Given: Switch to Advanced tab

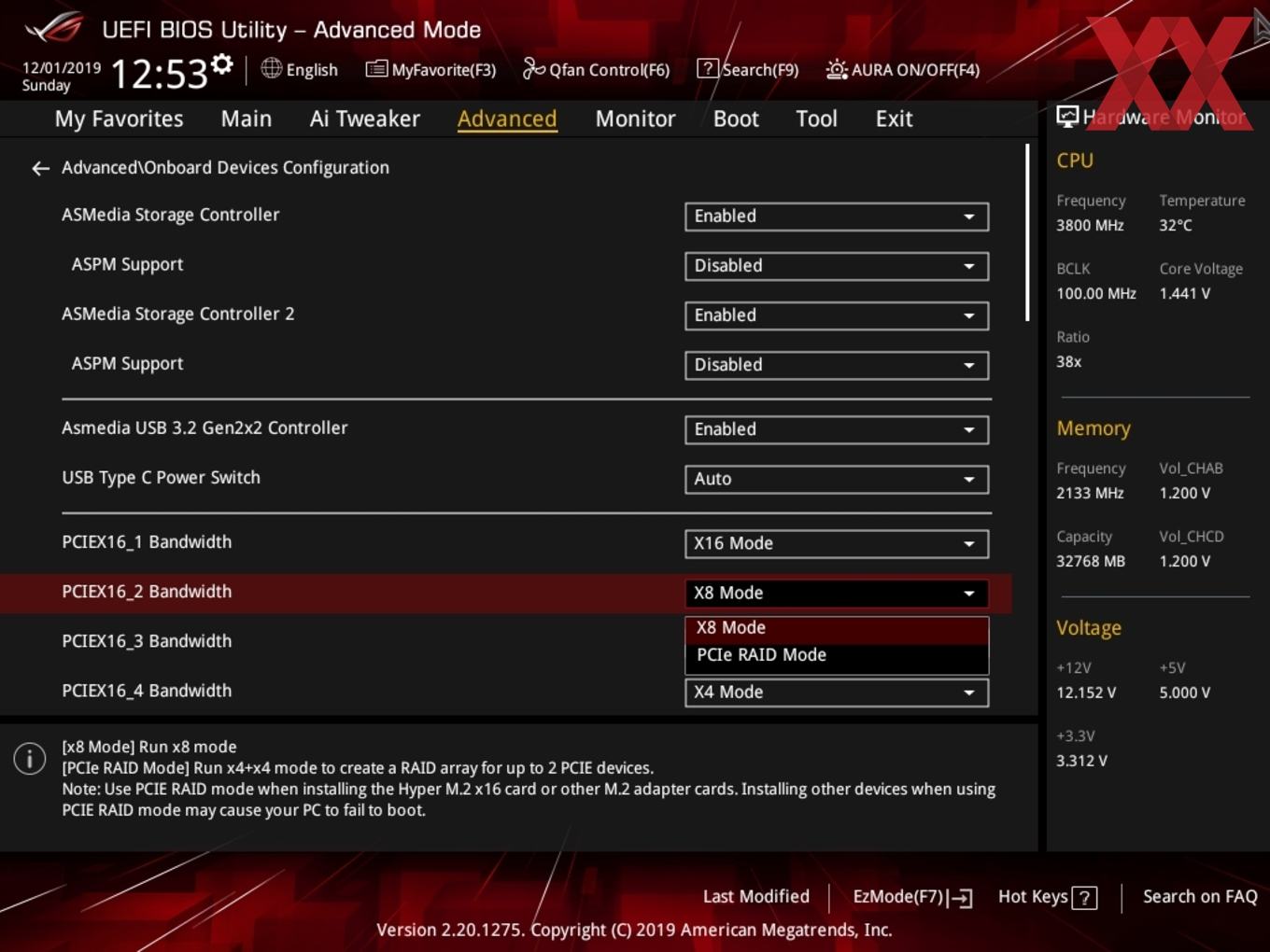Looking at the screenshot, I should (507, 119).
